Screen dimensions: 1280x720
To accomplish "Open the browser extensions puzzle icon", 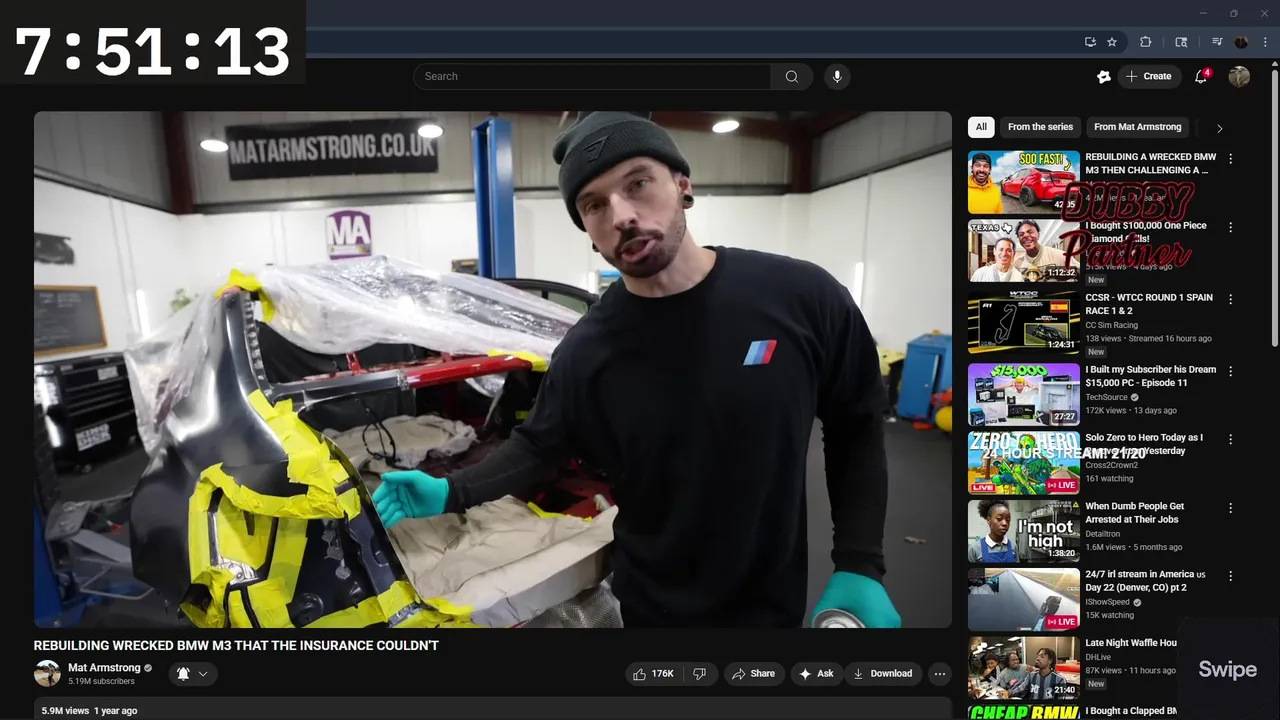I will click(1146, 42).
